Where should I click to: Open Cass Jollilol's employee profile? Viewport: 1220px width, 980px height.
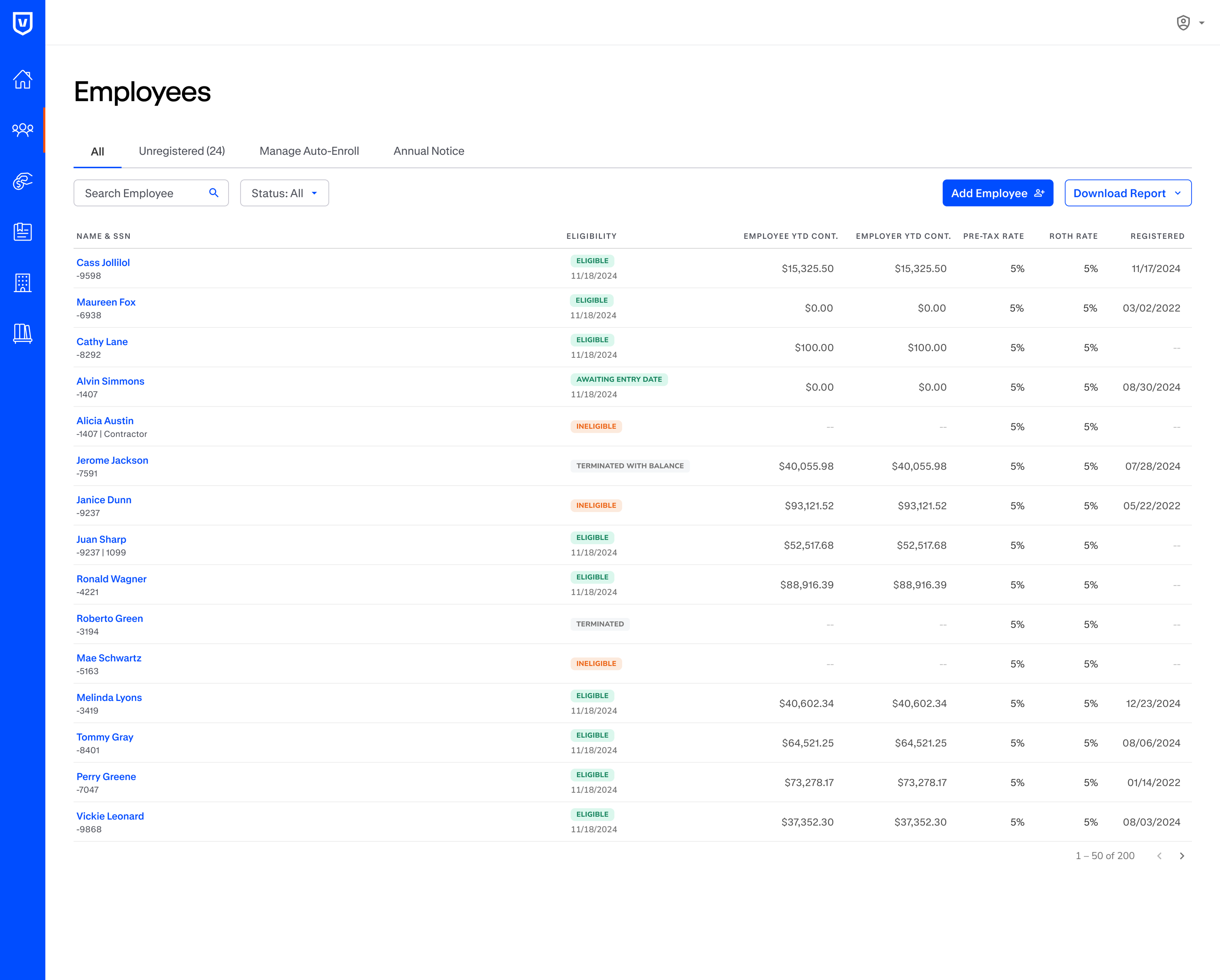click(103, 262)
